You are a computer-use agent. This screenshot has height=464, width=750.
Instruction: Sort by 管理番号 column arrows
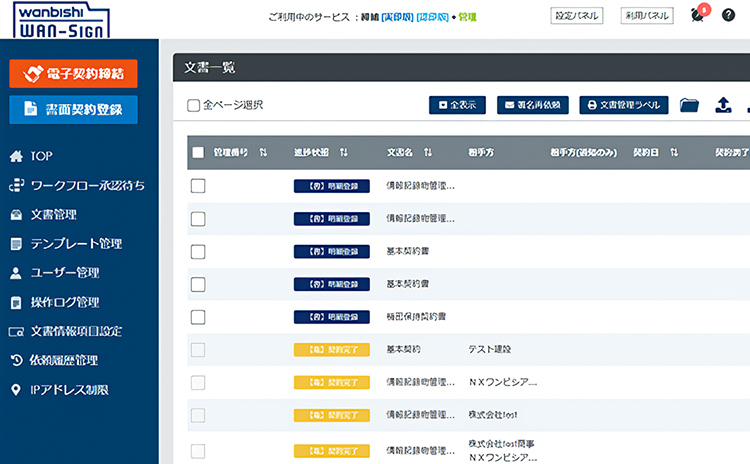[263, 152]
